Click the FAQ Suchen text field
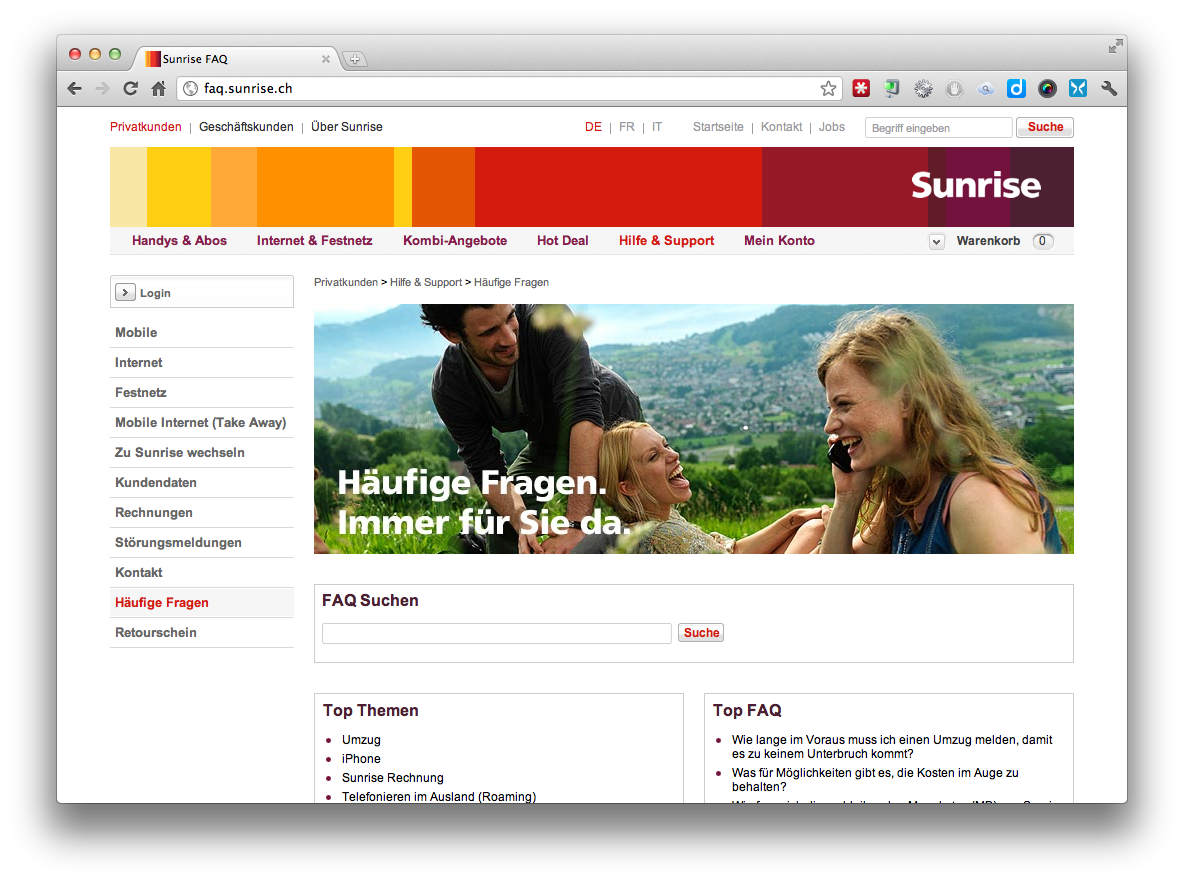1184x882 pixels. pos(496,633)
